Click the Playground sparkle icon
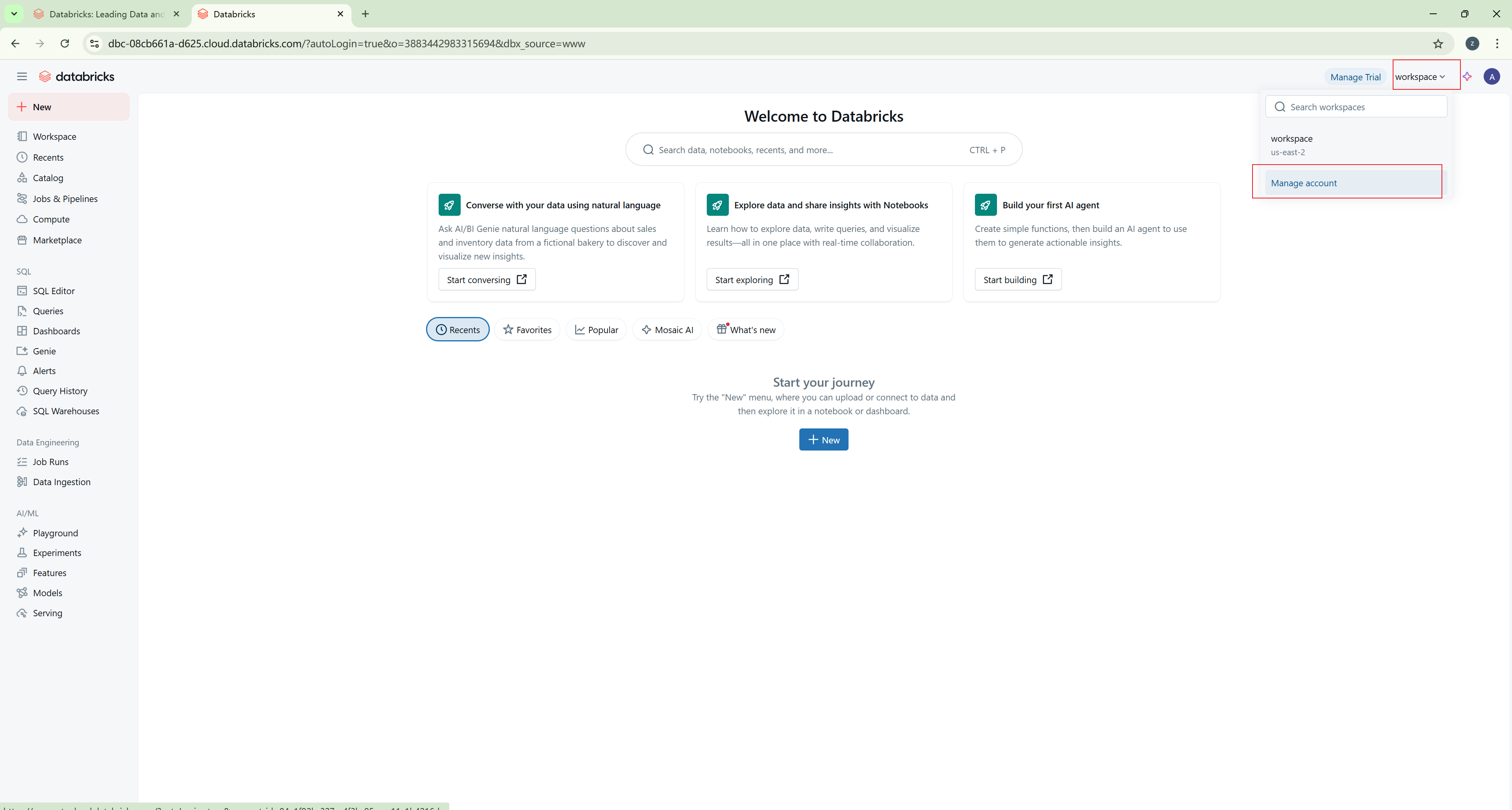This screenshot has width=1512, height=810. (x=22, y=533)
